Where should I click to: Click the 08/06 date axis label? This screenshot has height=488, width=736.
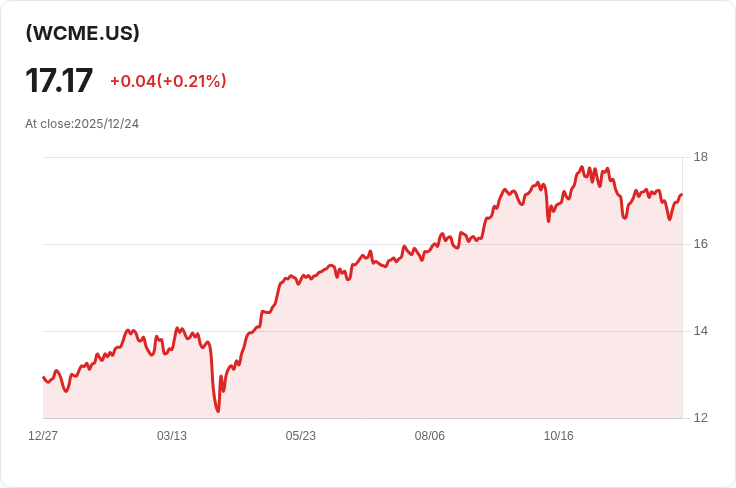429,436
